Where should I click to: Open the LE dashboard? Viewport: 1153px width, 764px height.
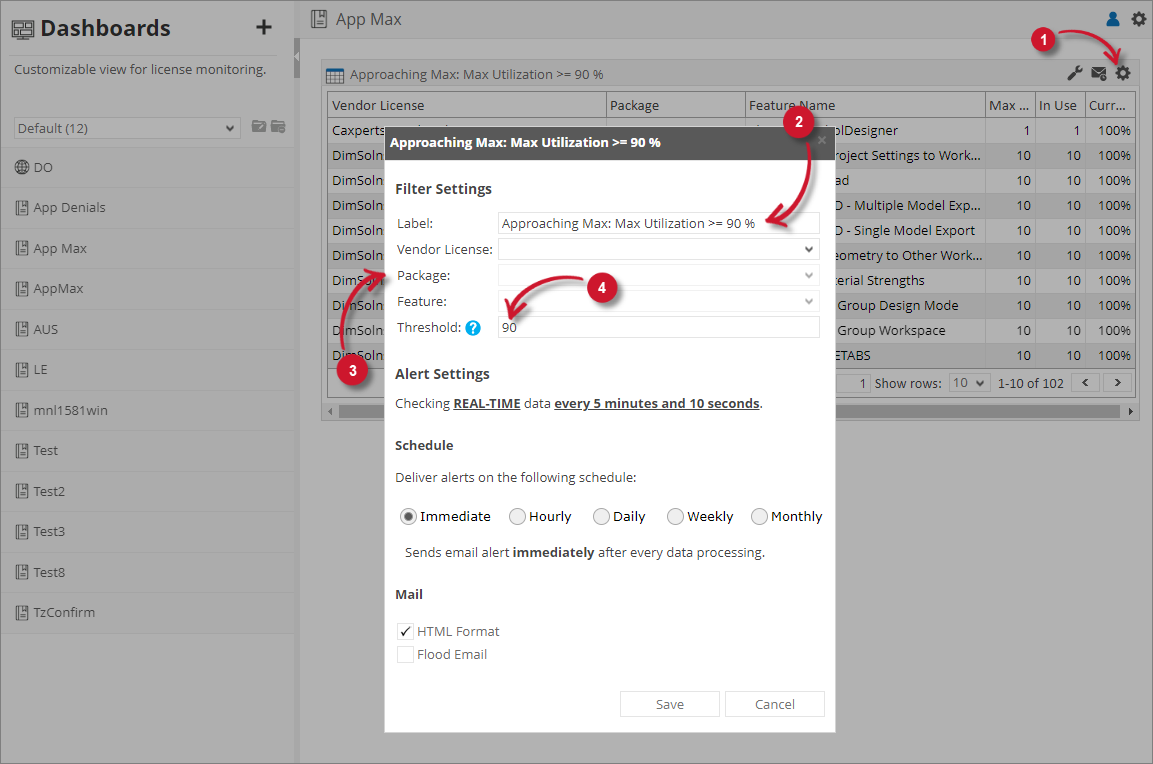(147, 370)
